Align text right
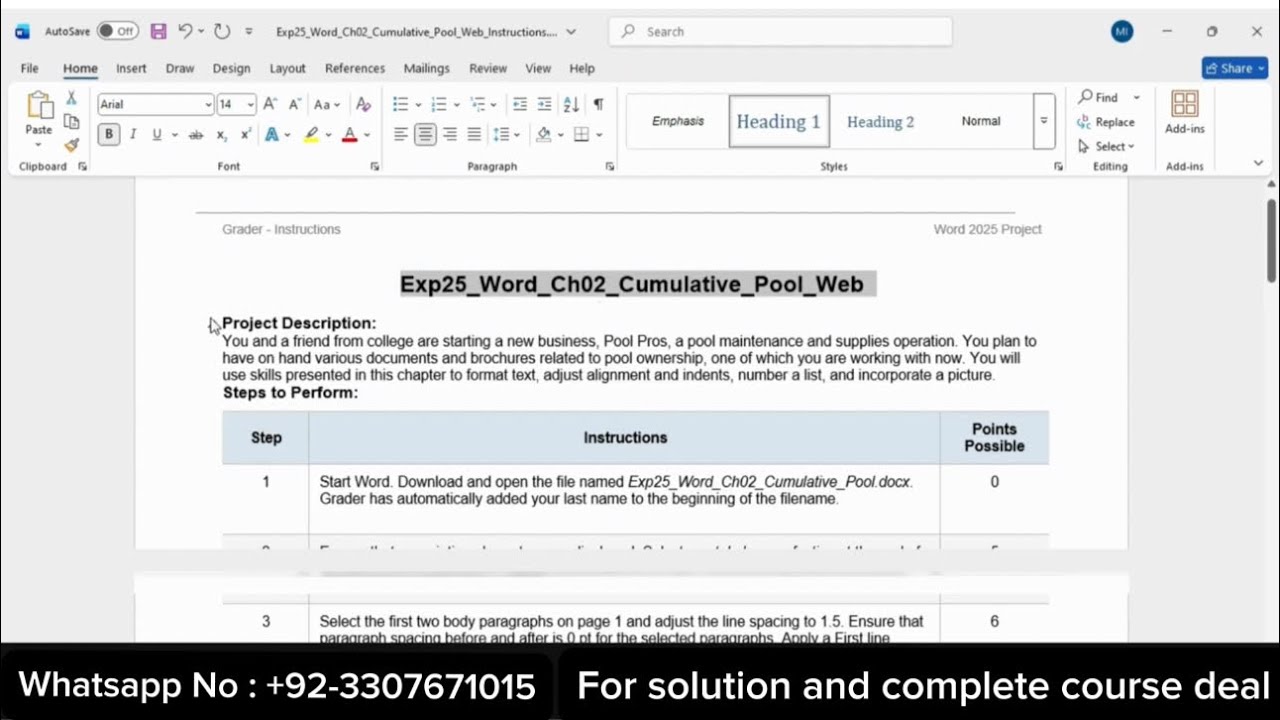The image size is (1280, 720). click(450, 134)
